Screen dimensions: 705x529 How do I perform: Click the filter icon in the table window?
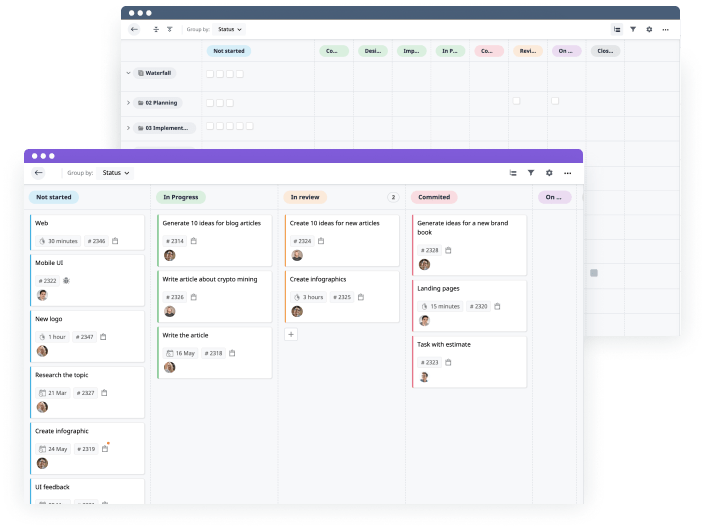click(x=633, y=30)
